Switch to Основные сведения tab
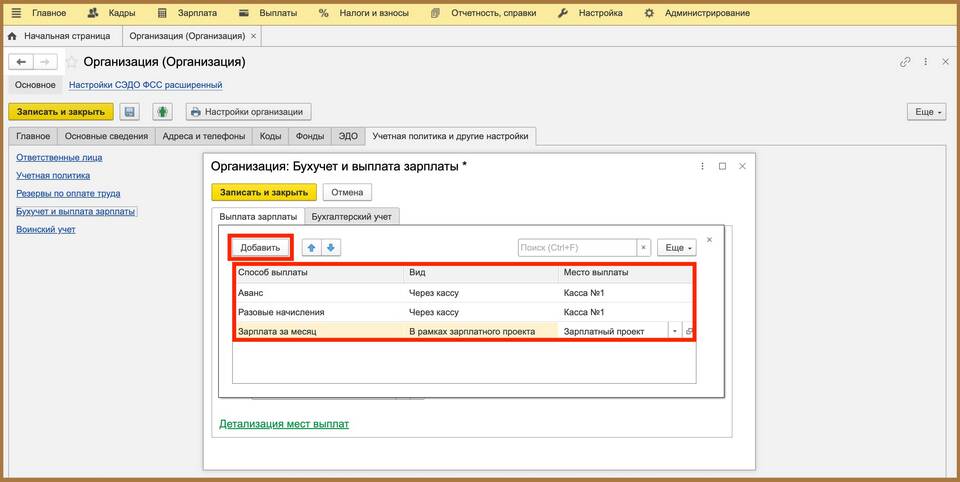Screen dimensions: 960x482 [x=107, y=136]
